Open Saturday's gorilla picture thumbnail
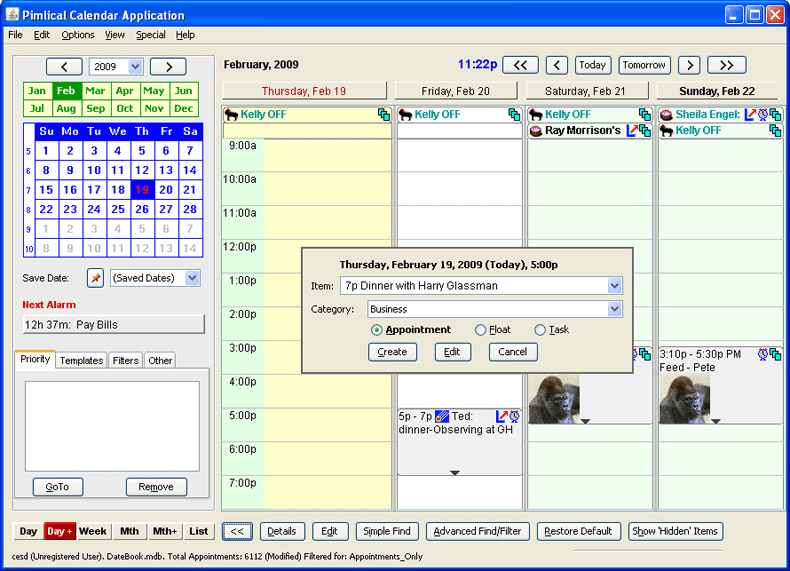Screen dimensions: 790x571 [x=554, y=399]
